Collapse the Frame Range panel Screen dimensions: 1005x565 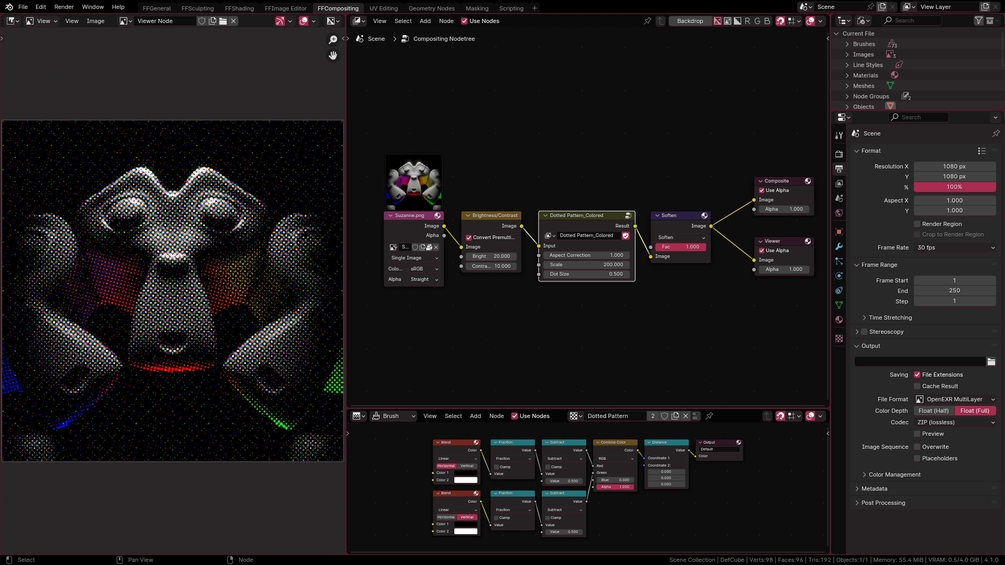pos(857,265)
